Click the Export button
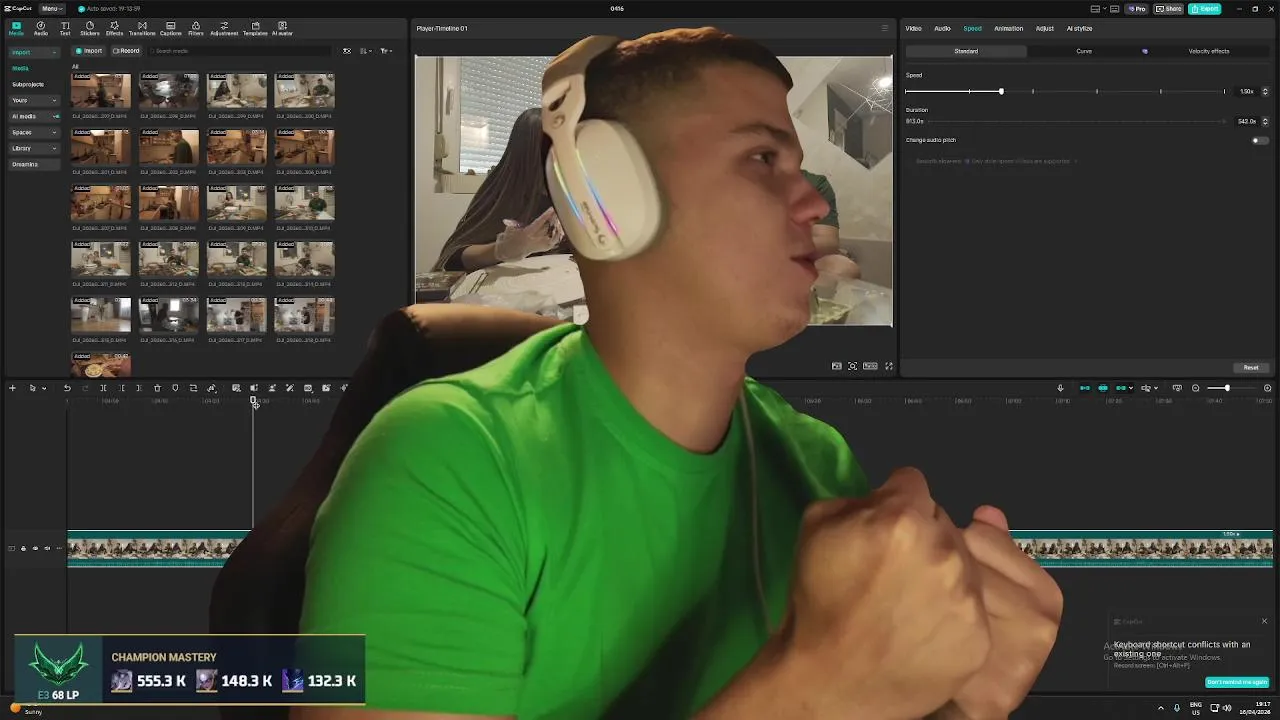Viewport: 1280px width, 720px height. (1205, 9)
